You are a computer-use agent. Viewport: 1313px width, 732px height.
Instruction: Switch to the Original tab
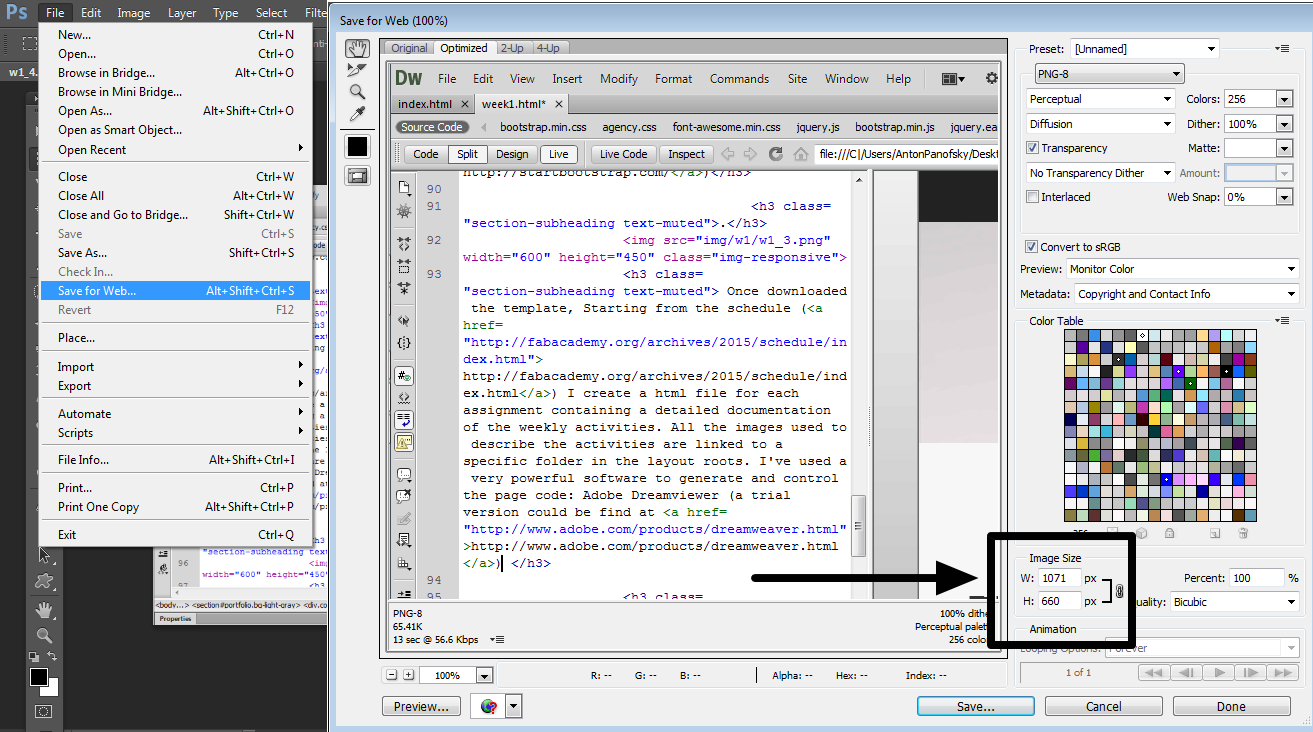click(410, 48)
